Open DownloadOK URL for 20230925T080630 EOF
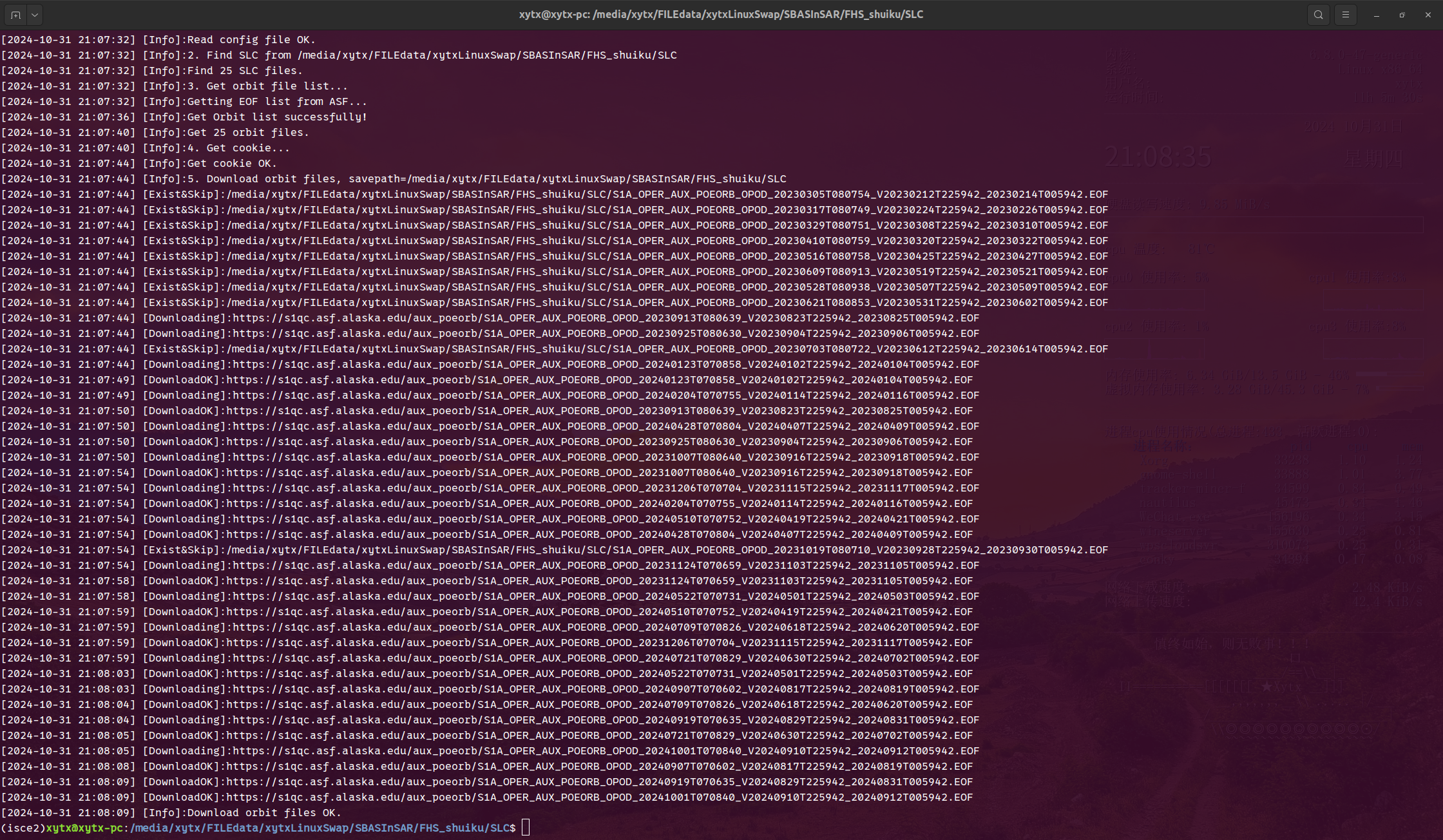This screenshot has width=1443, height=840. click(600, 442)
